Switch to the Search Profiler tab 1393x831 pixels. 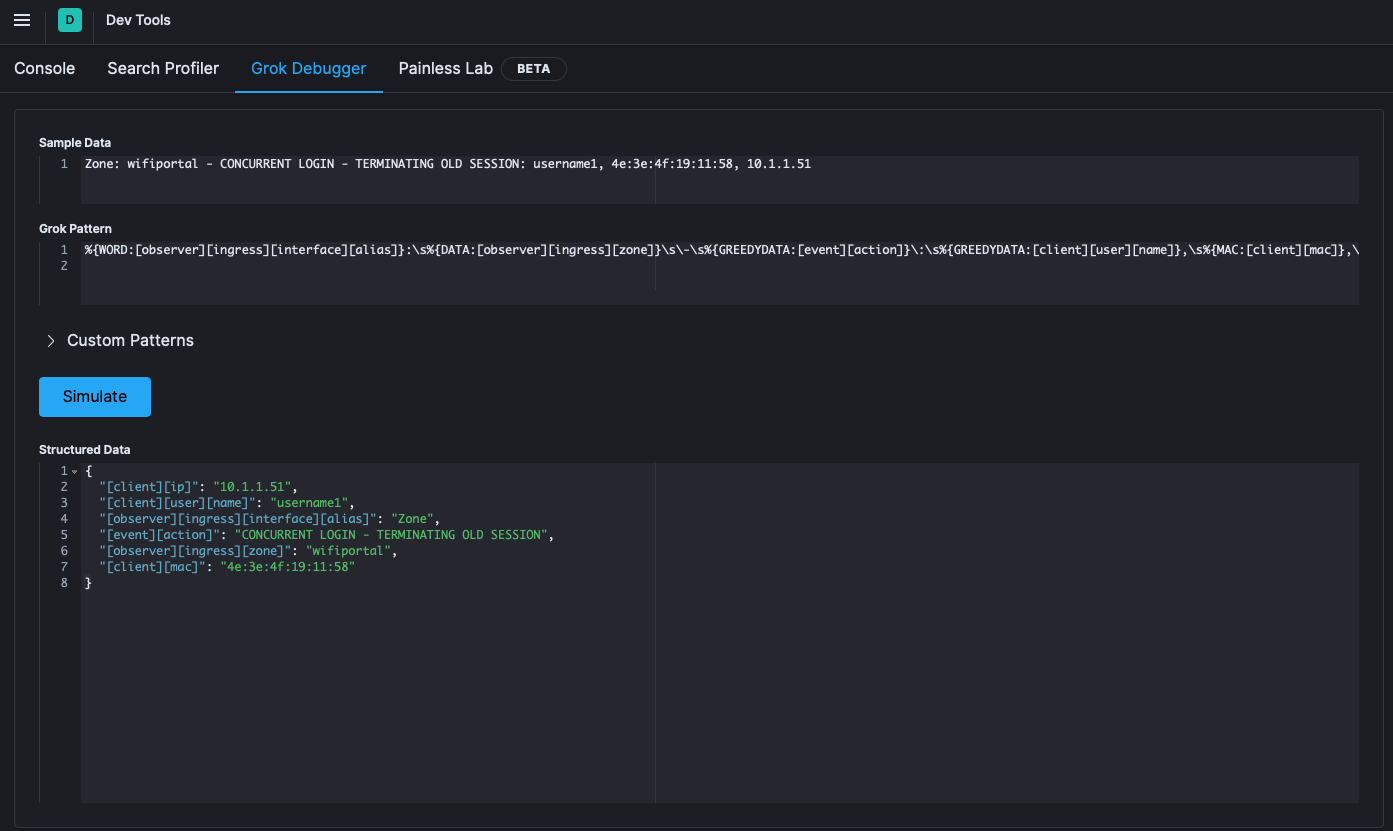[163, 68]
